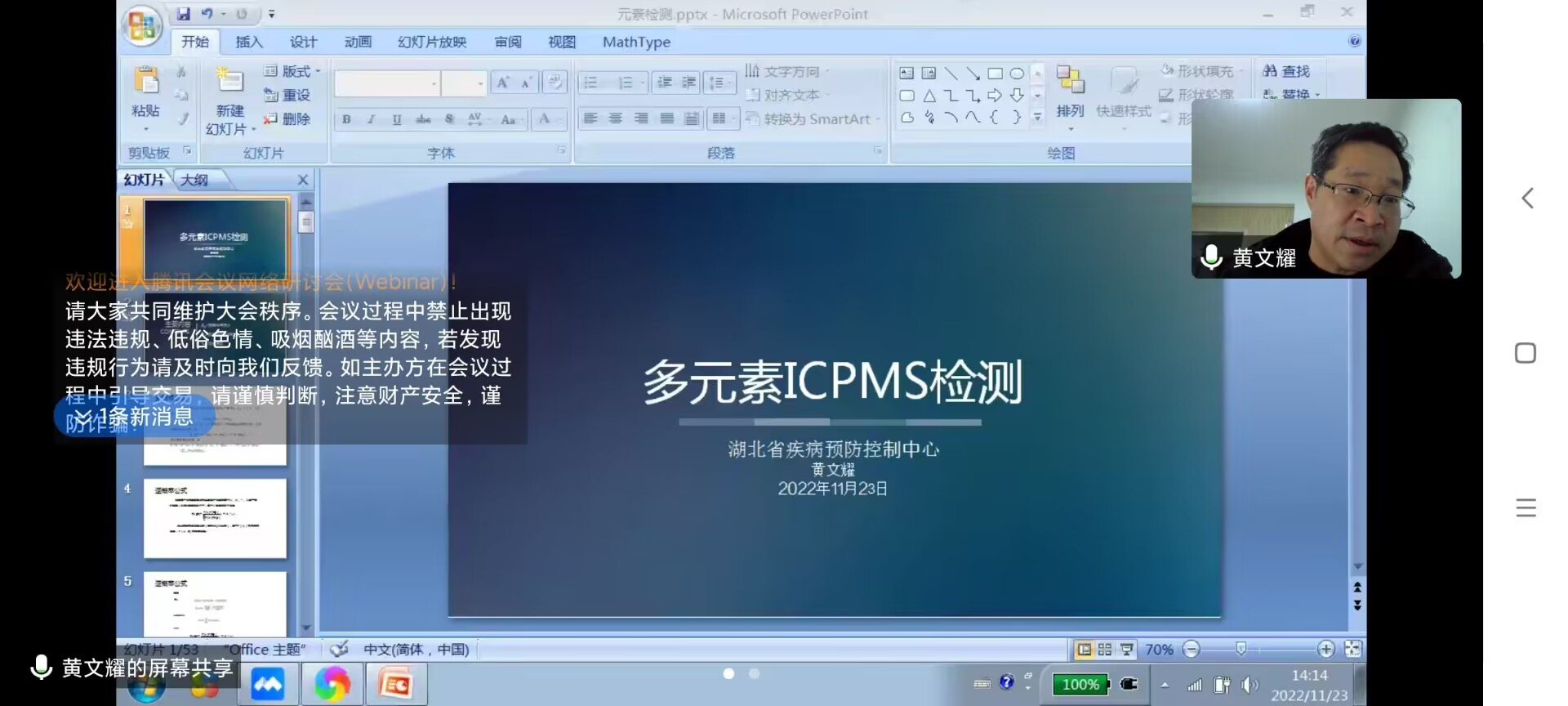Screen dimensions: 1568x706
Task: Click the Save icon in quick access toolbar
Action: pos(184,14)
